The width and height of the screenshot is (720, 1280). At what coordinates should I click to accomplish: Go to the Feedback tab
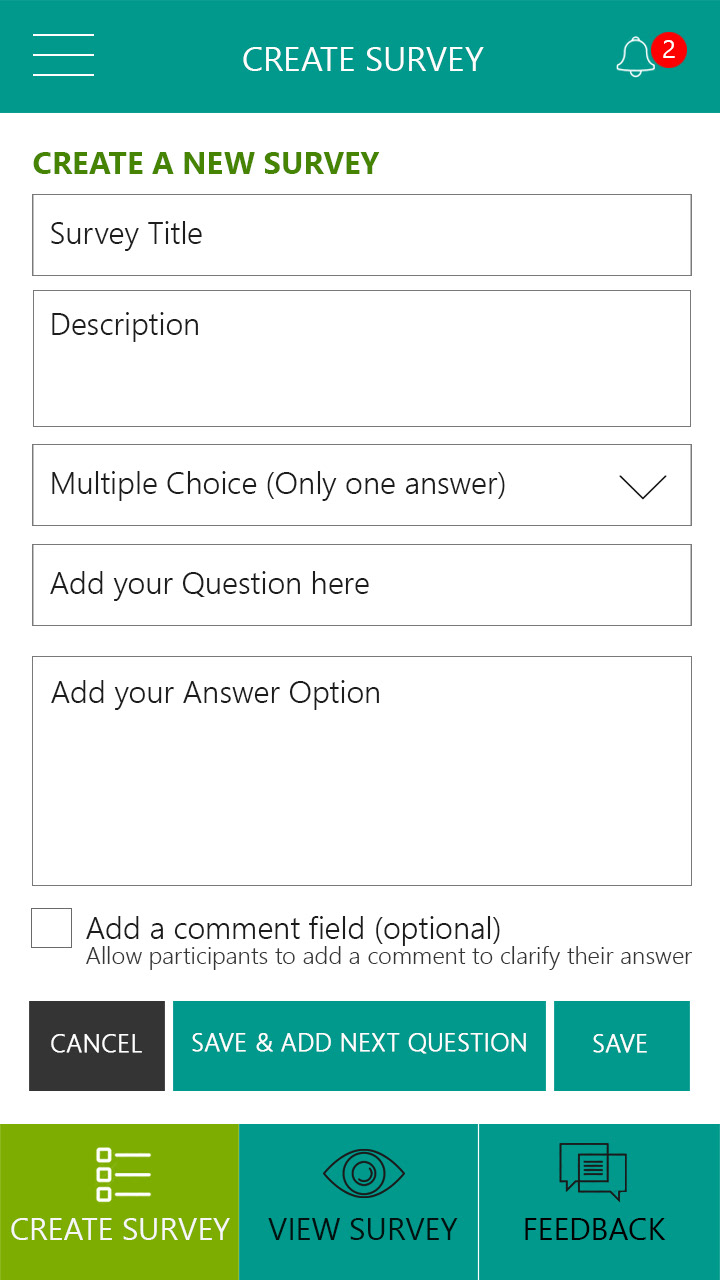(x=594, y=1229)
